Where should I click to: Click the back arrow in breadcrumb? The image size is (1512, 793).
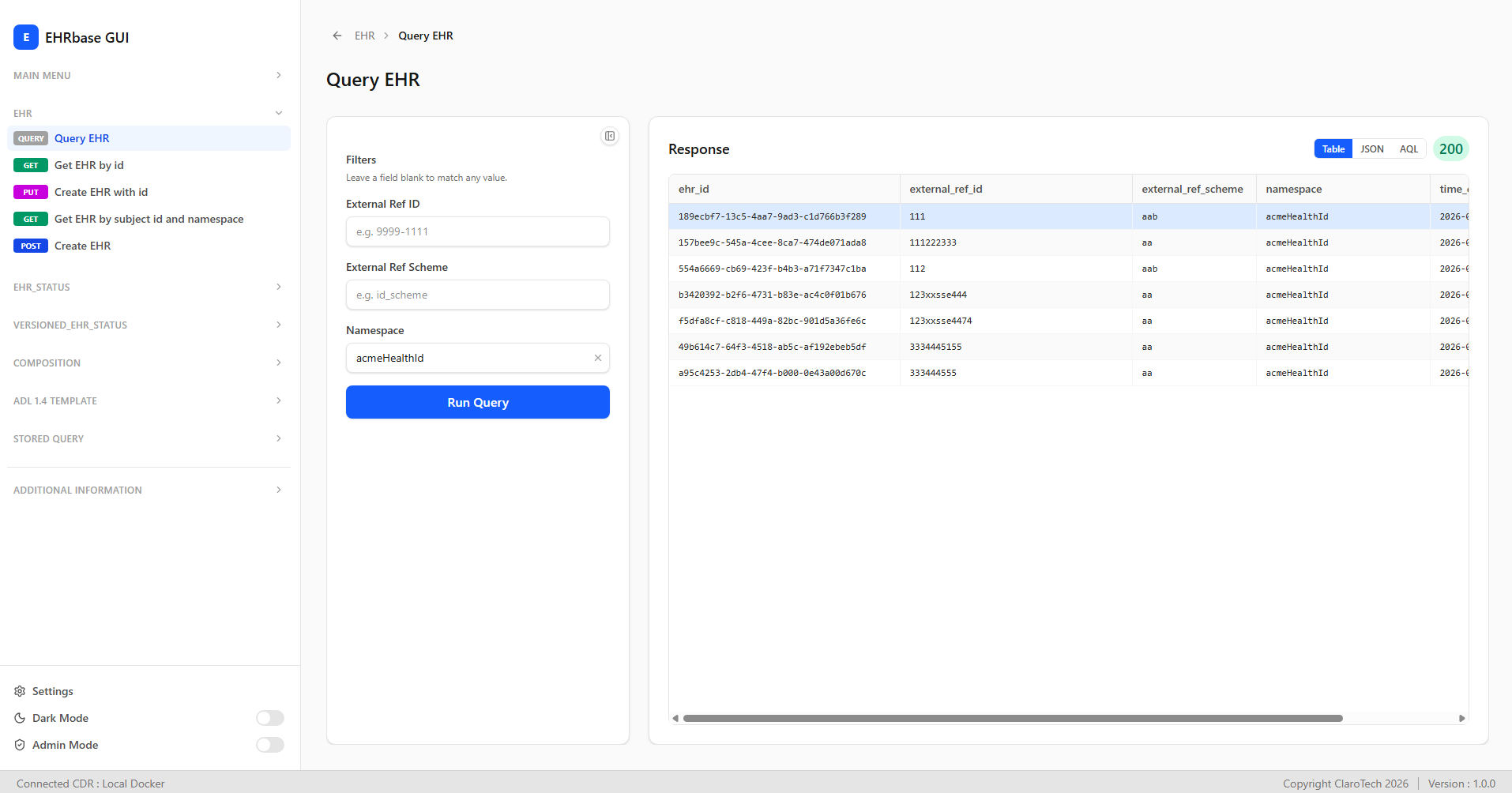click(x=337, y=36)
